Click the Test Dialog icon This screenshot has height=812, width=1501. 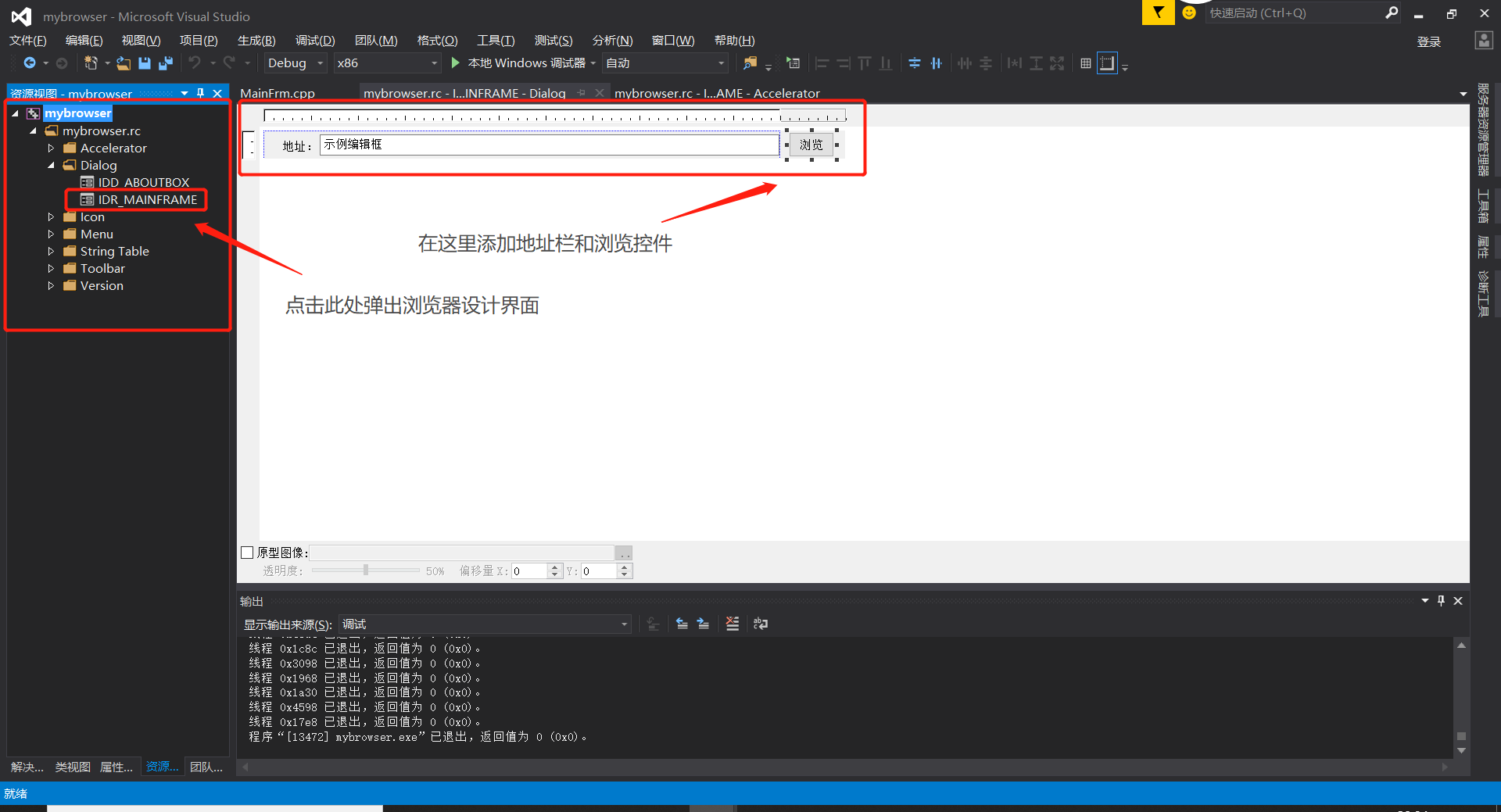[x=793, y=63]
